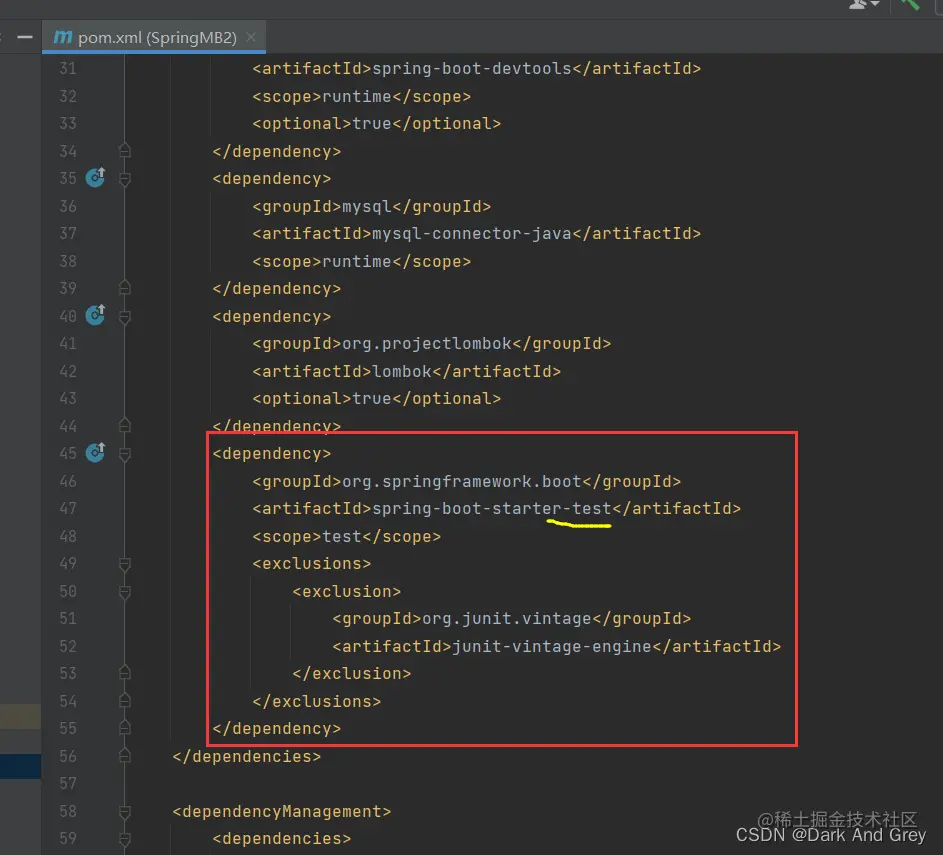Click fold end marker on line 55

[124, 728]
